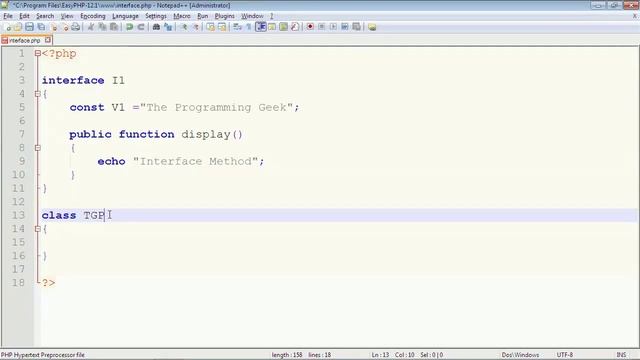Collapse the display function fold on line 8
This screenshot has height=360, width=640.
tap(38, 148)
